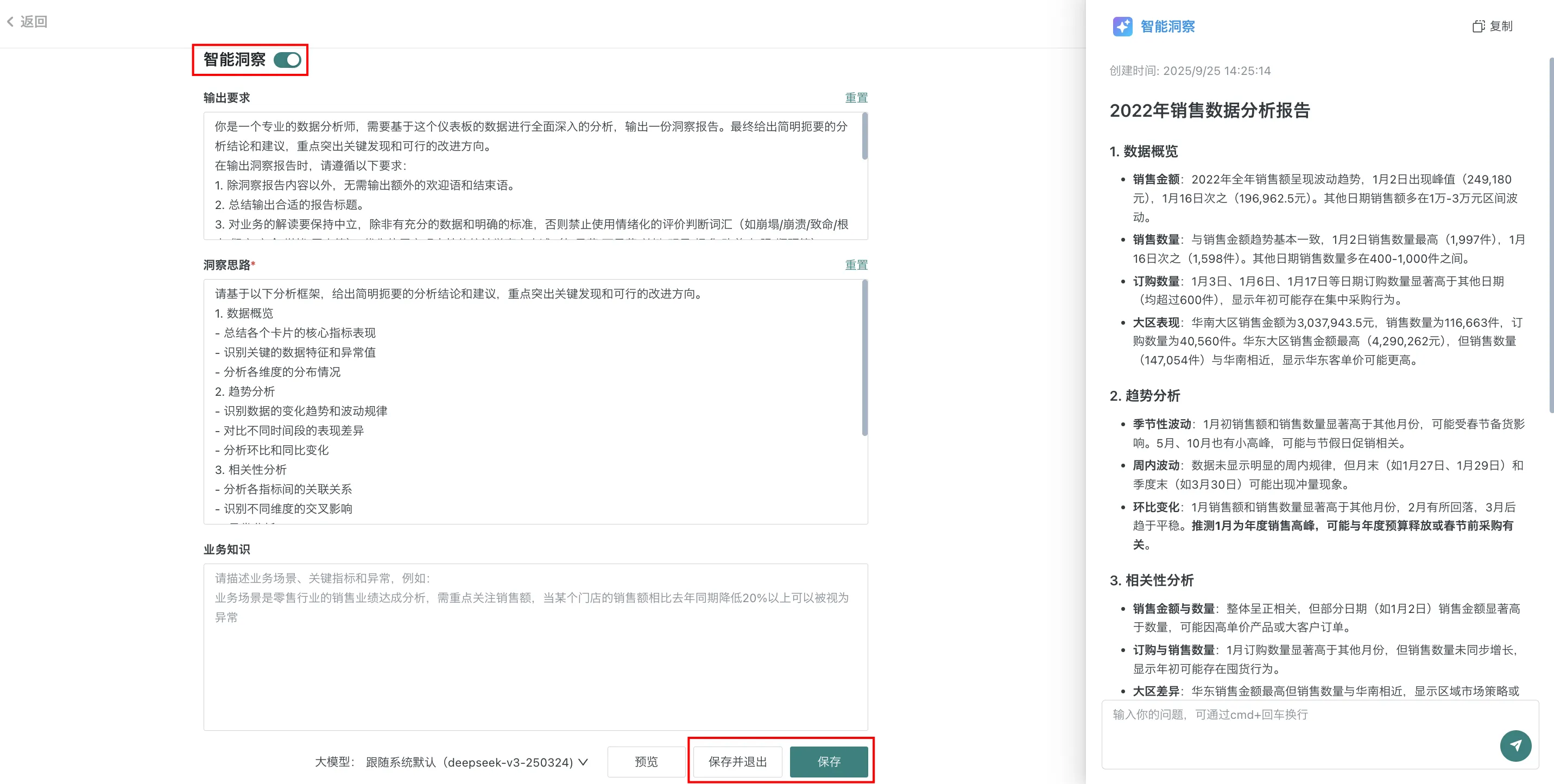Click the back arrow icon
The width and height of the screenshot is (1554, 784).
click(x=10, y=22)
